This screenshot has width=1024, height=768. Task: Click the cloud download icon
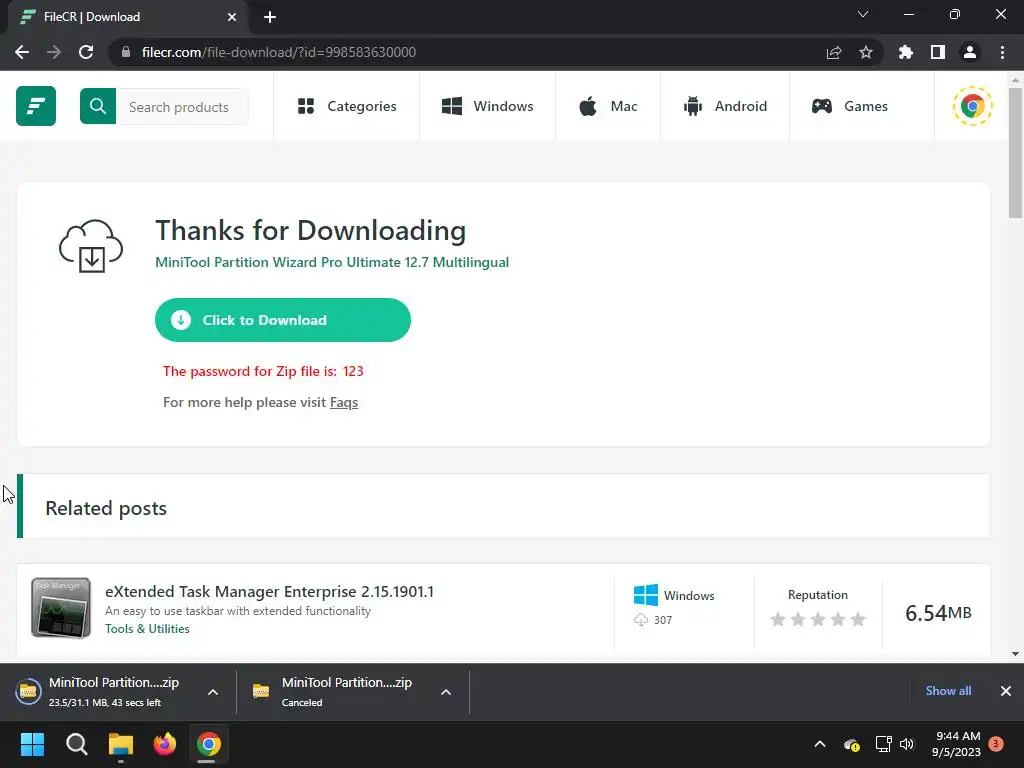coord(91,246)
